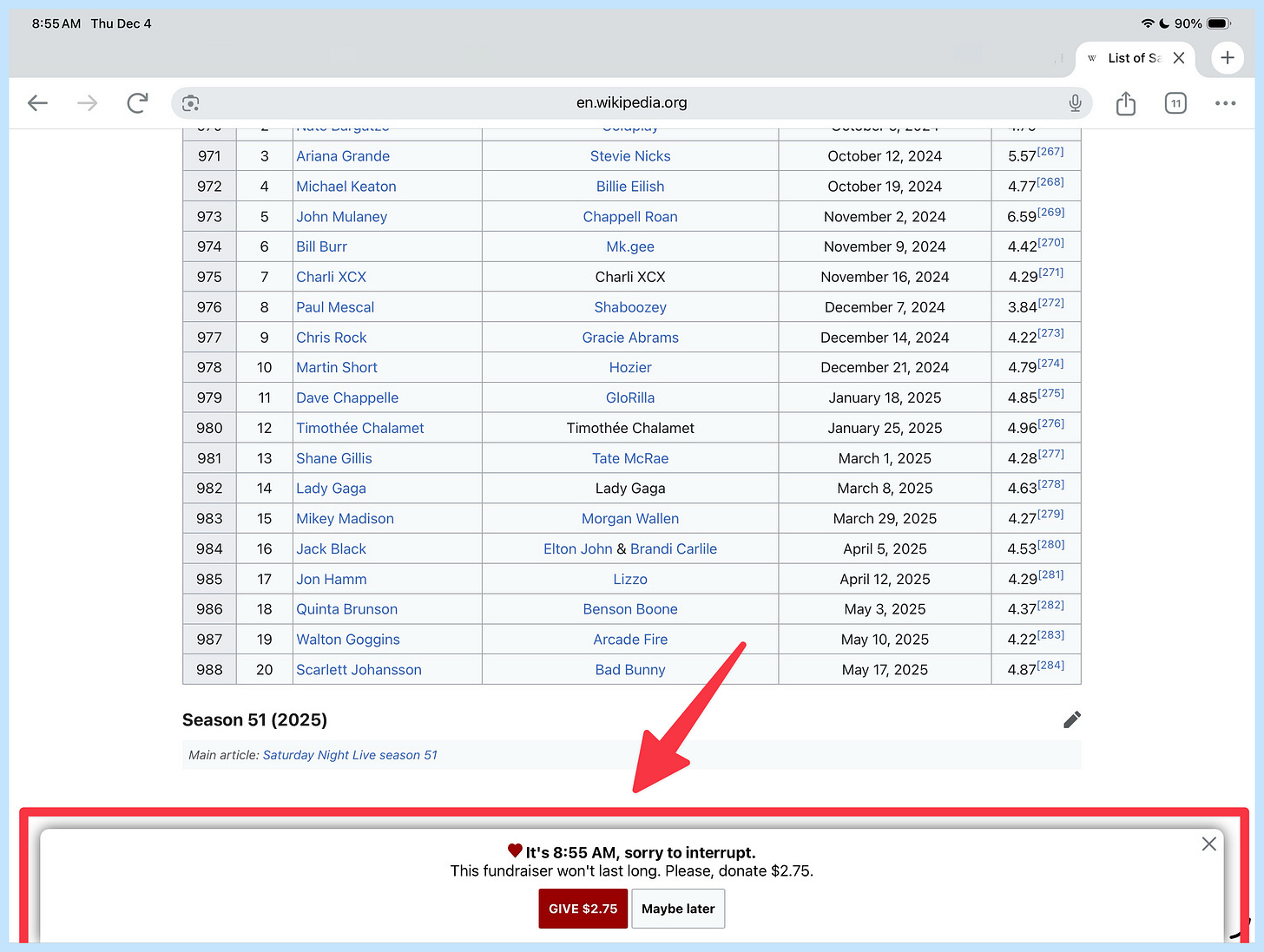This screenshot has width=1264, height=952.
Task: Open Hozier link
Action: (630, 367)
